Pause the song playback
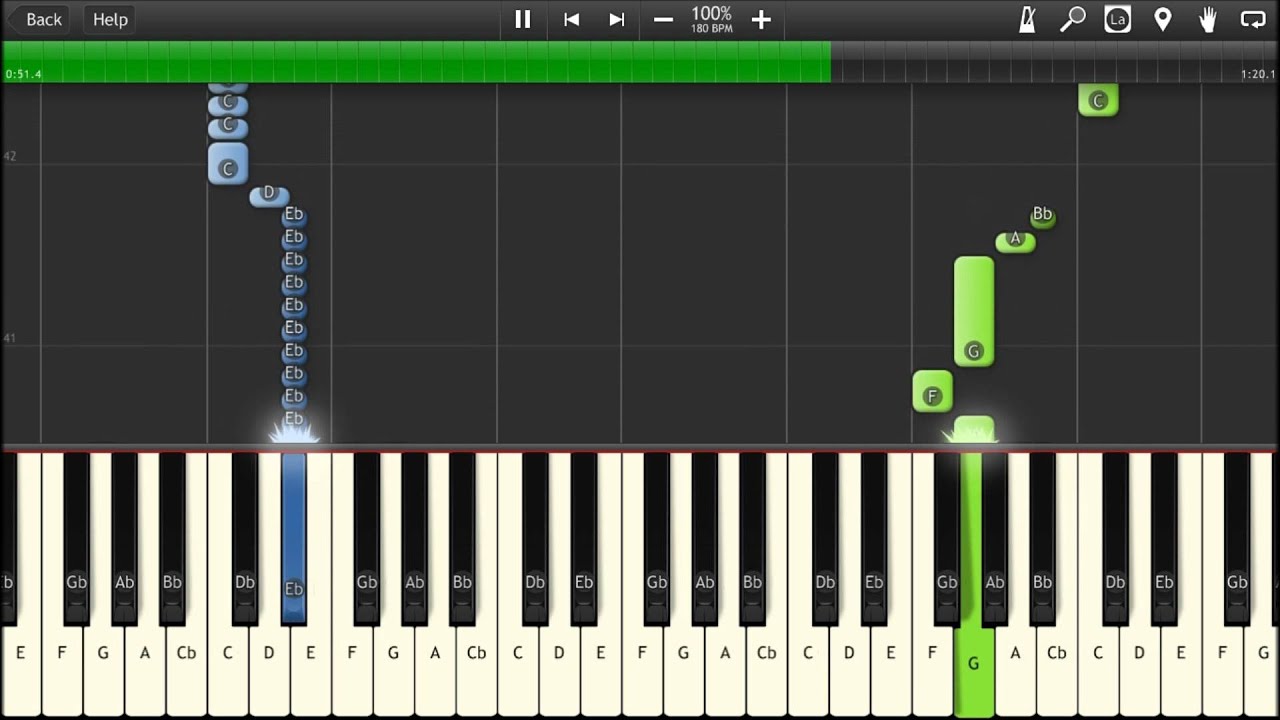The image size is (1280, 720). pyautogui.click(x=522, y=19)
